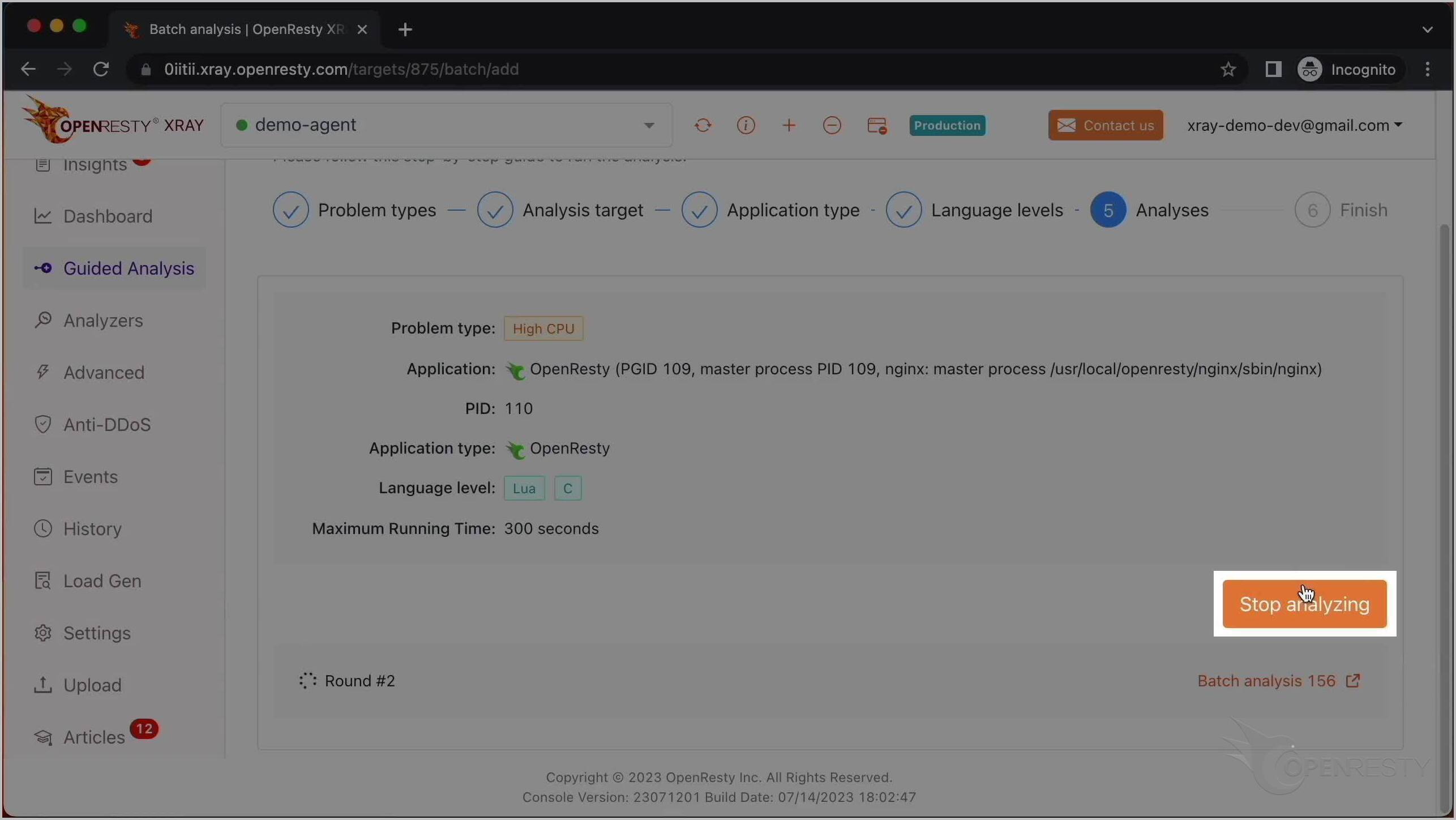
Task: Click the Lua language level tag
Action: click(x=524, y=488)
